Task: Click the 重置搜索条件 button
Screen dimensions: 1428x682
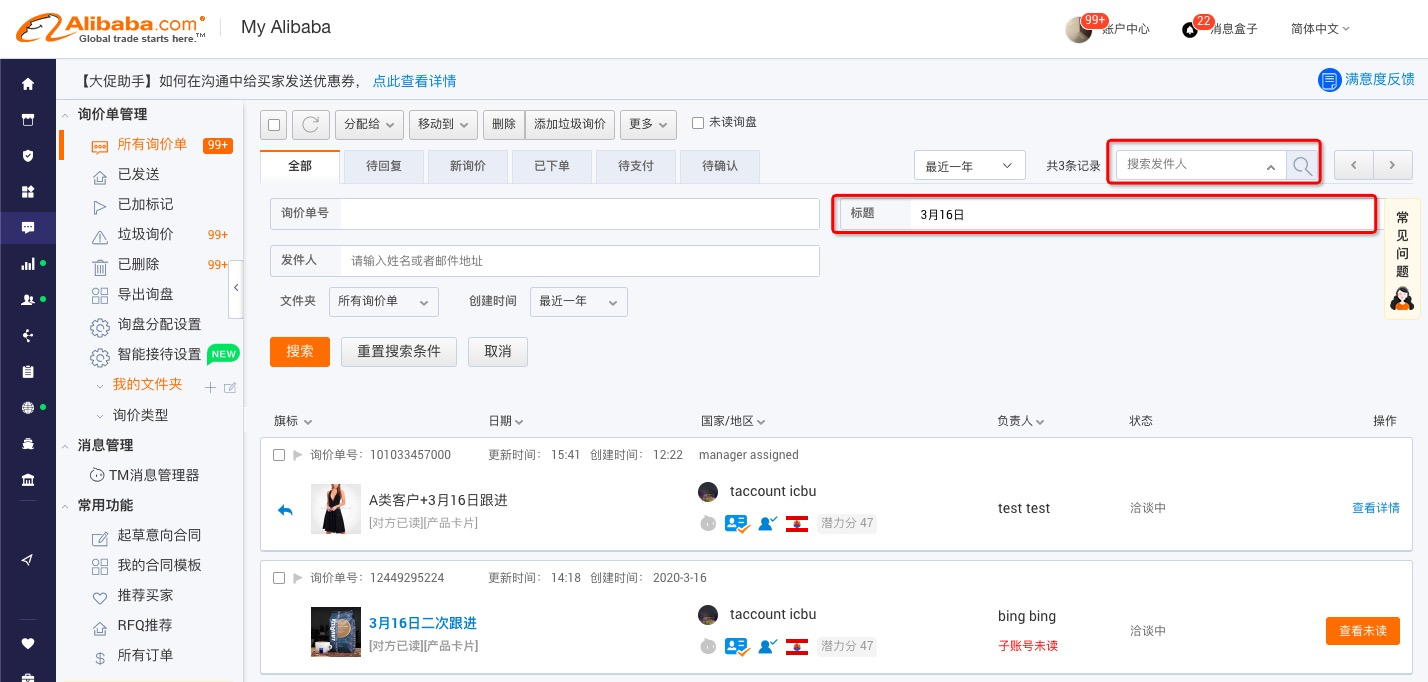Action: click(x=399, y=352)
